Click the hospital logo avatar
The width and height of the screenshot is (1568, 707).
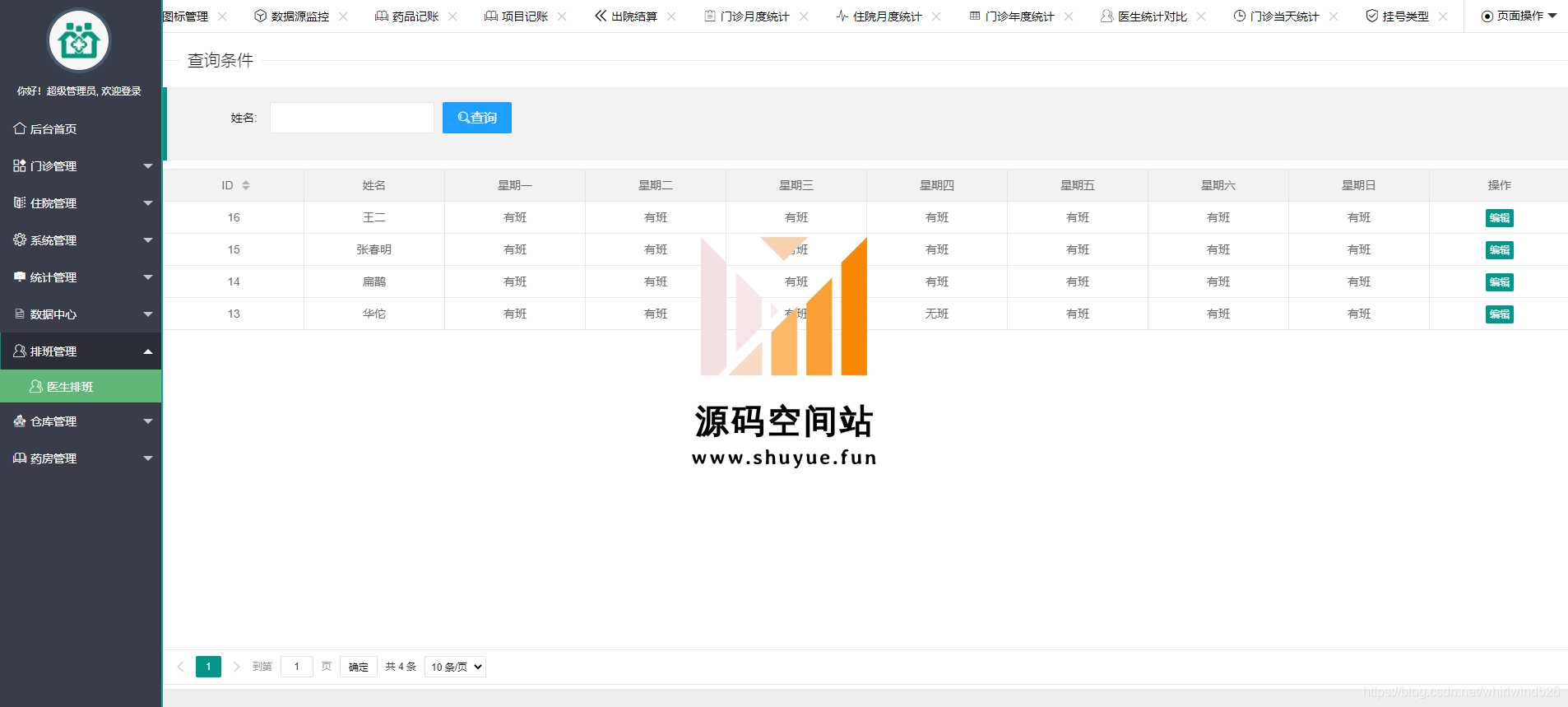point(79,40)
